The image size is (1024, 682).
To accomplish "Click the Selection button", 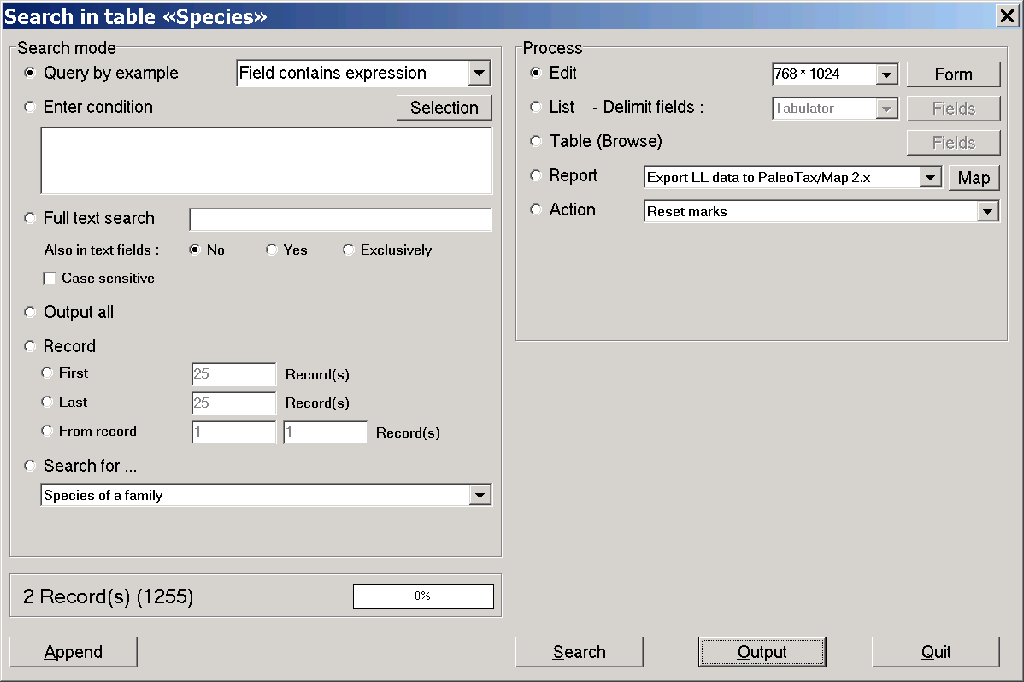I will [444, 108].
